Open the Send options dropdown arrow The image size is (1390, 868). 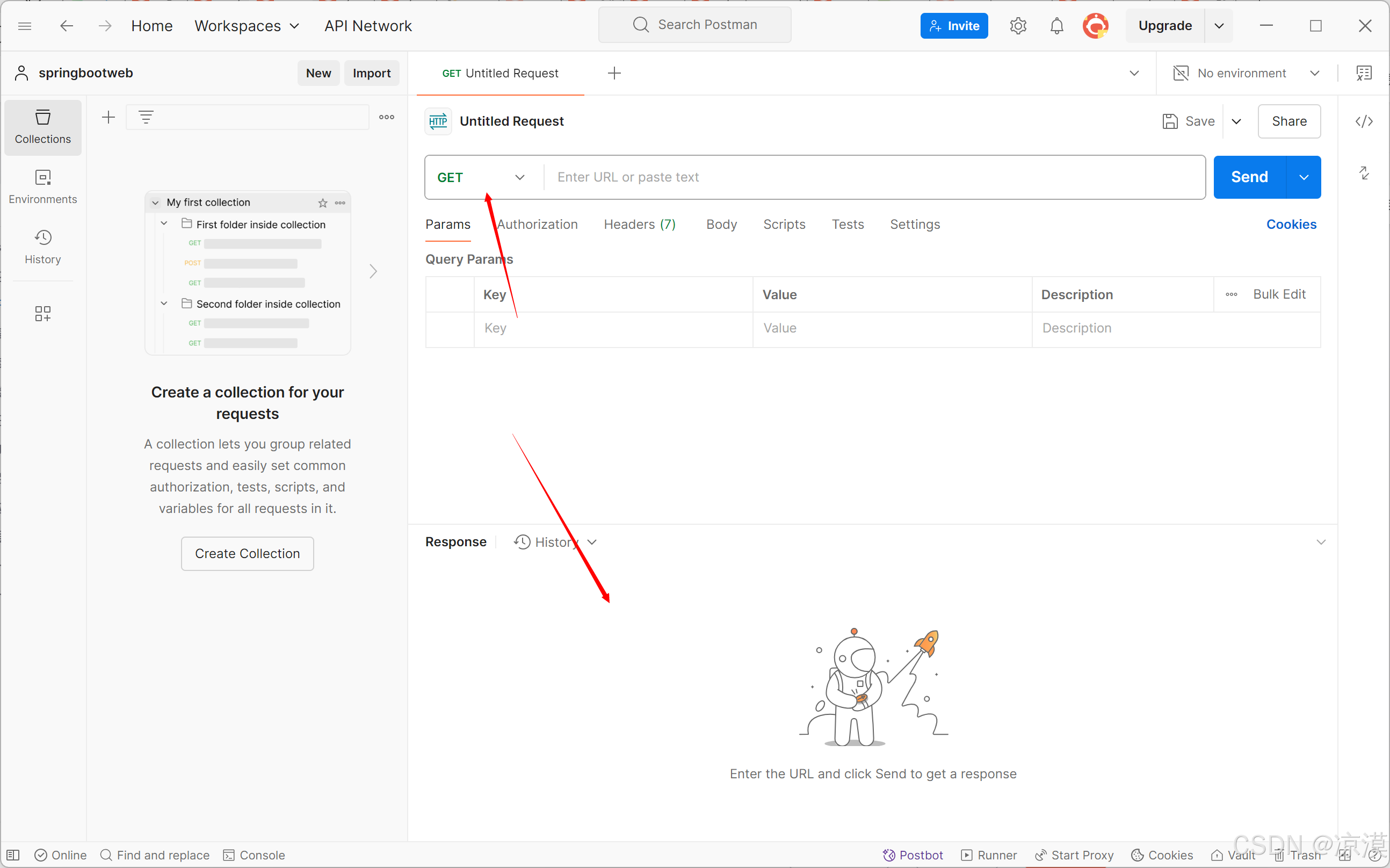pyautogui.click(x=1304, y=177)
